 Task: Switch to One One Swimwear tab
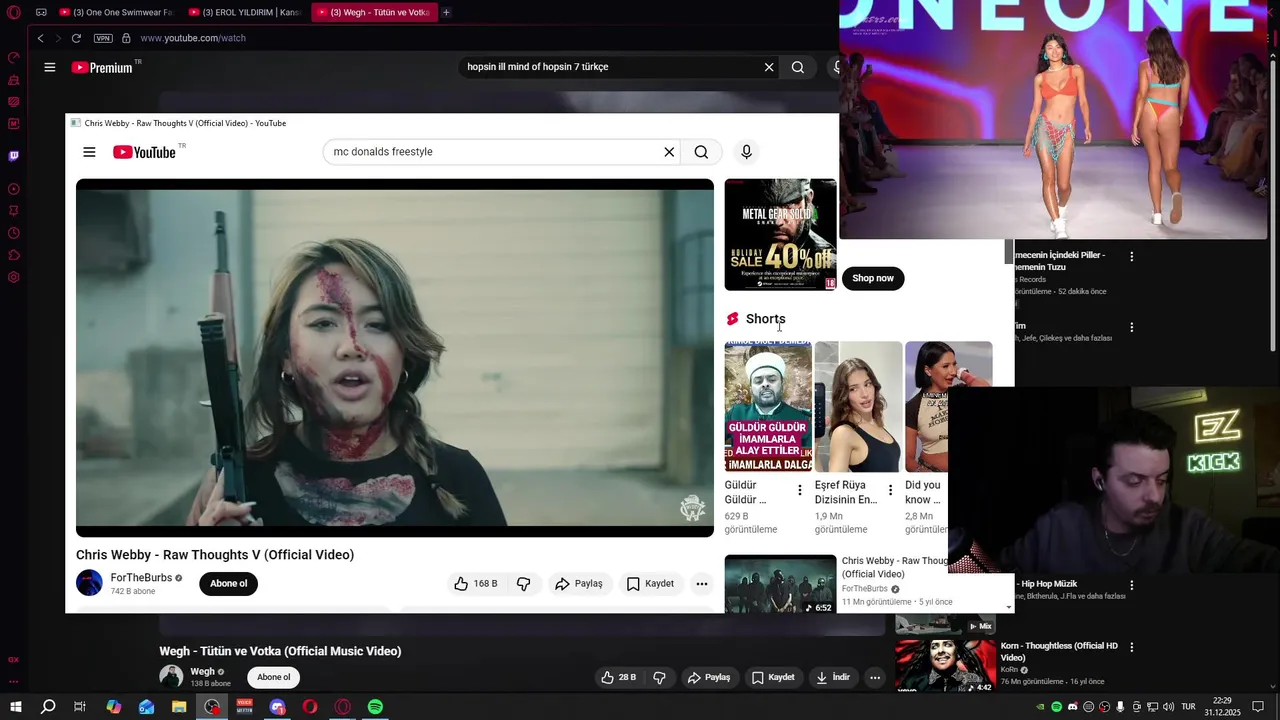tap(116, 12)
